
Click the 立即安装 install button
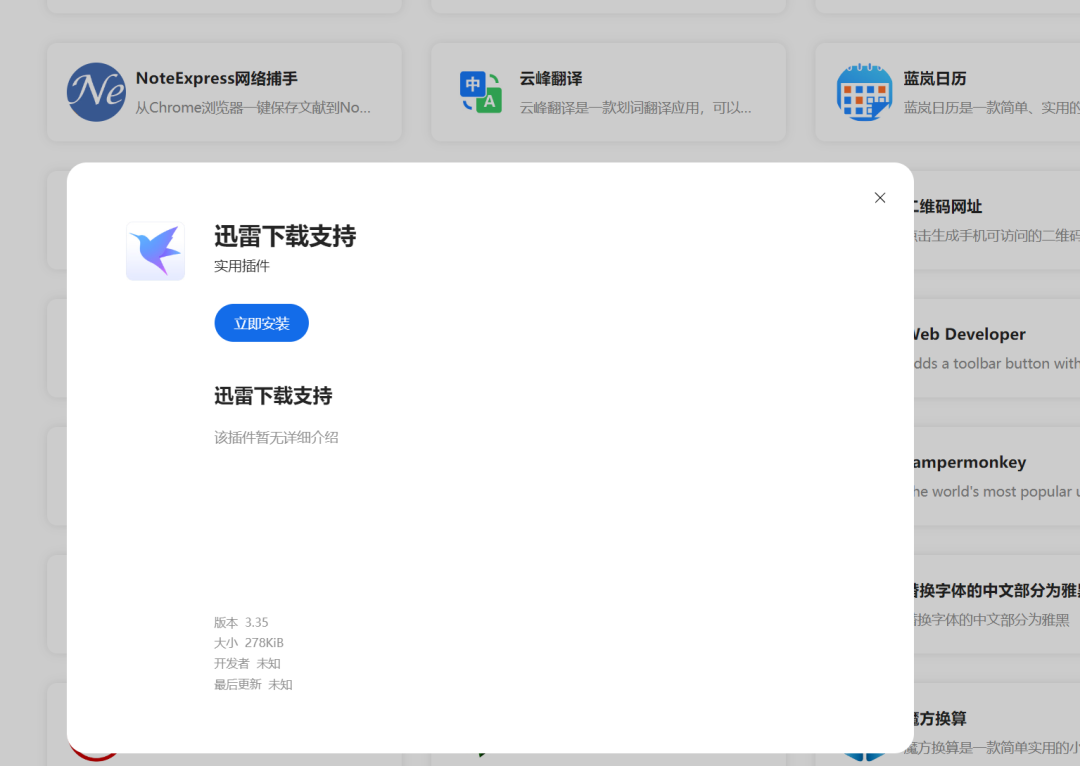click(x=261, y=323)
